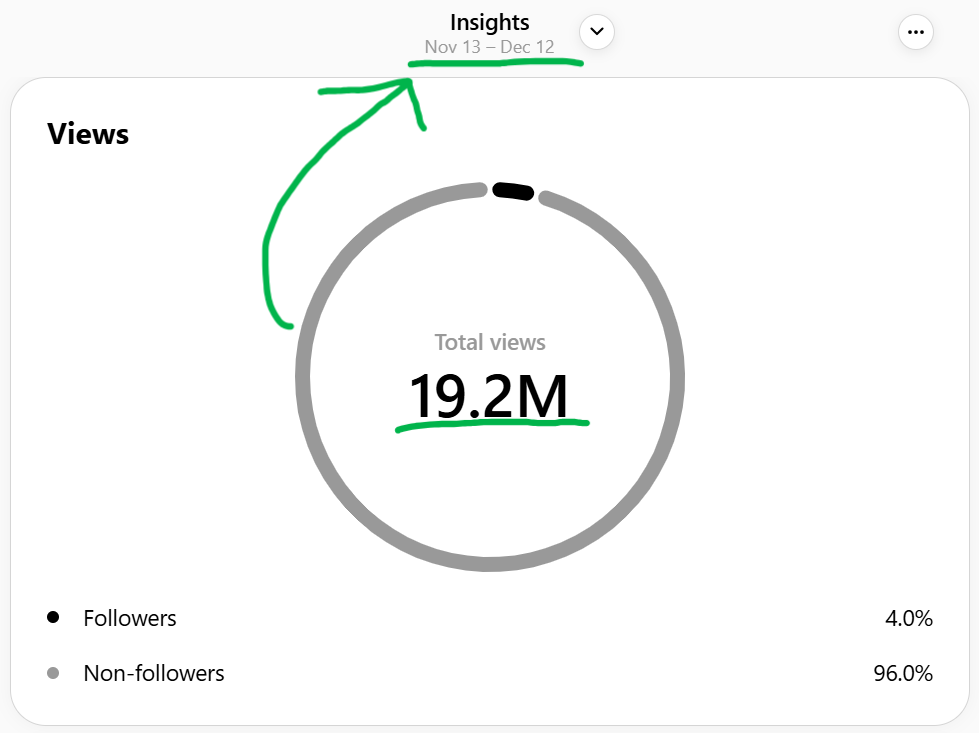Click the Views card heading
The width and height of the screenshot is (979, 733).
[x=88, y=134]
